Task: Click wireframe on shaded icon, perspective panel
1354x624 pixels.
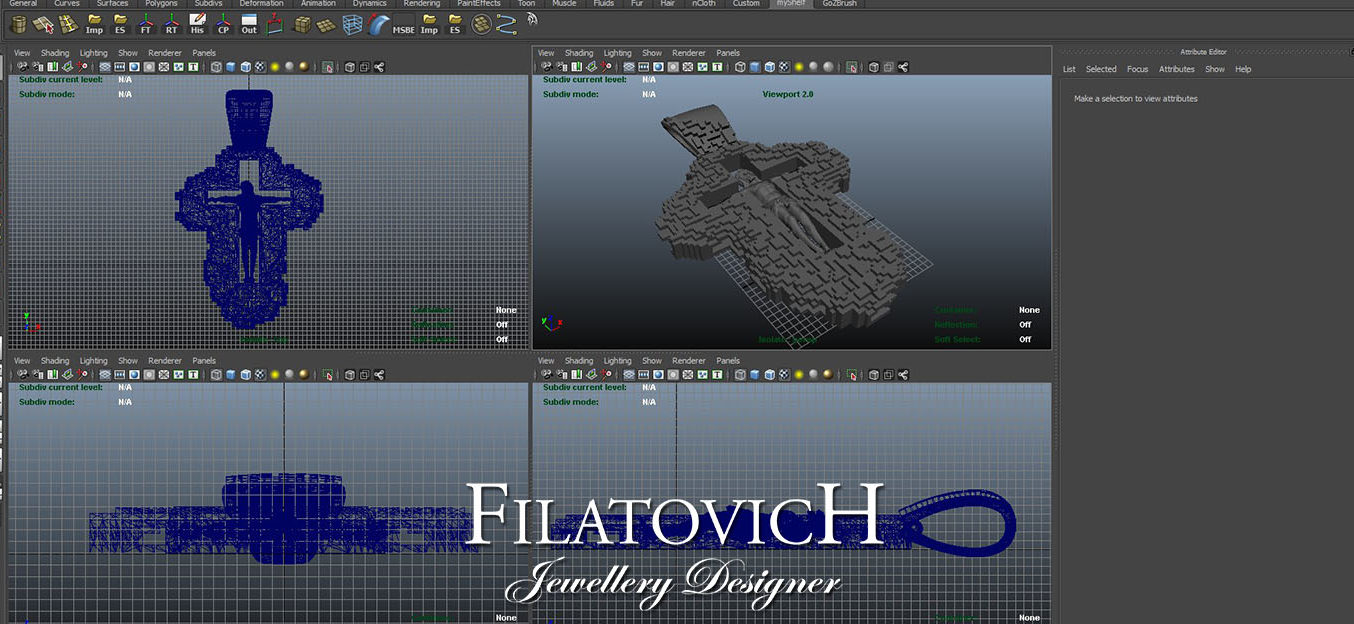Action: click(x=769, y=67)
